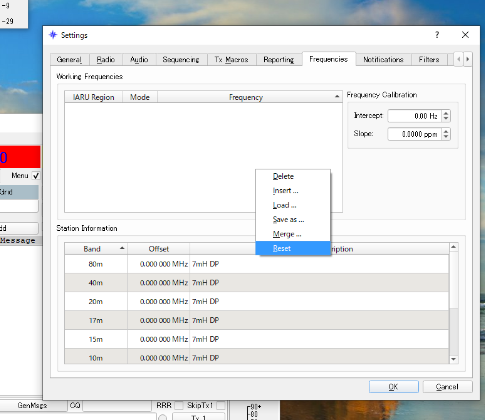This screenshot has height=420, width=485.
Task: Confirm settings with the OK button
Action: click(x=394, y=387)
